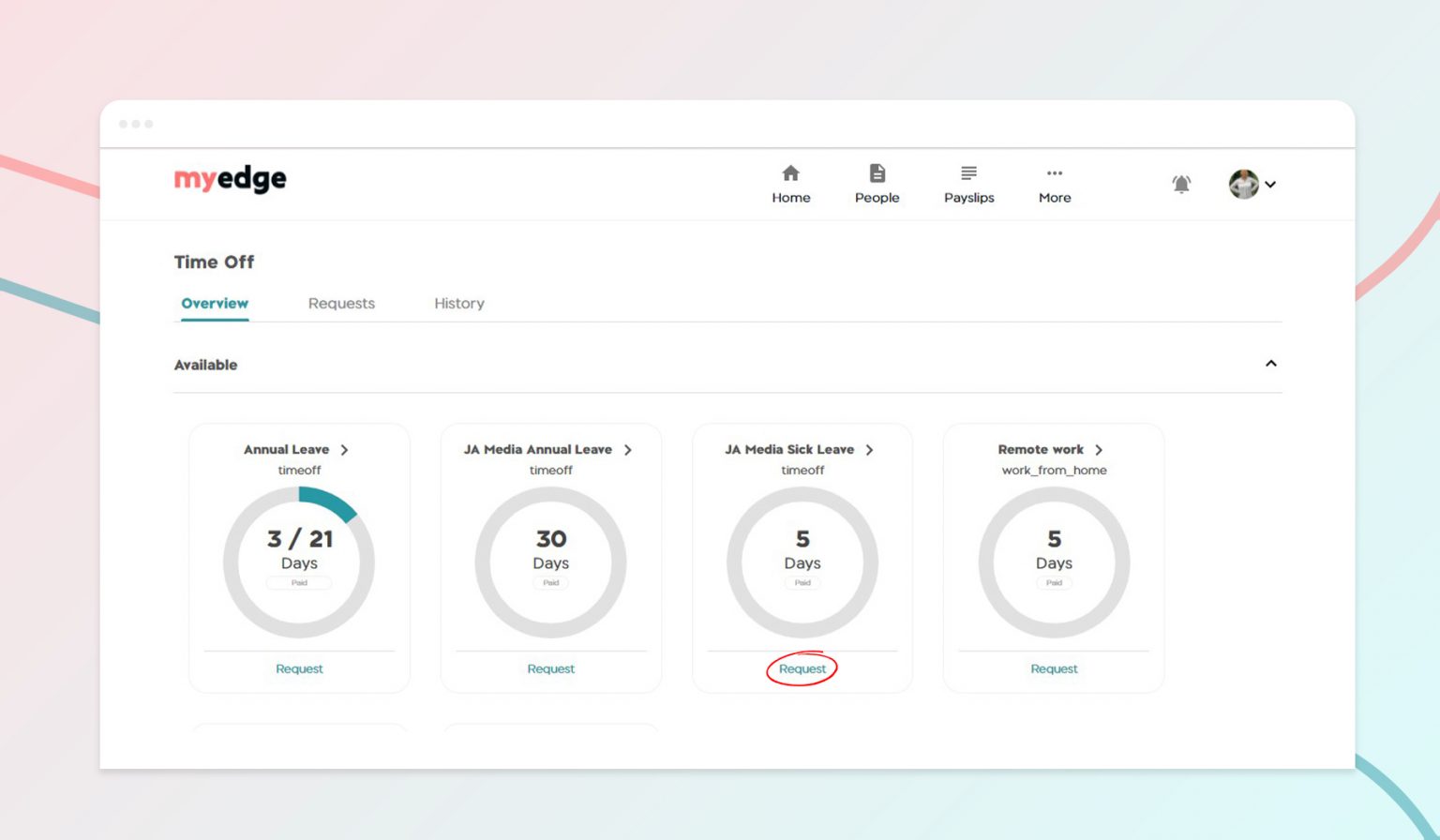Open the user profile avatar
The image size is (1440, 840).
[1242, 184]
